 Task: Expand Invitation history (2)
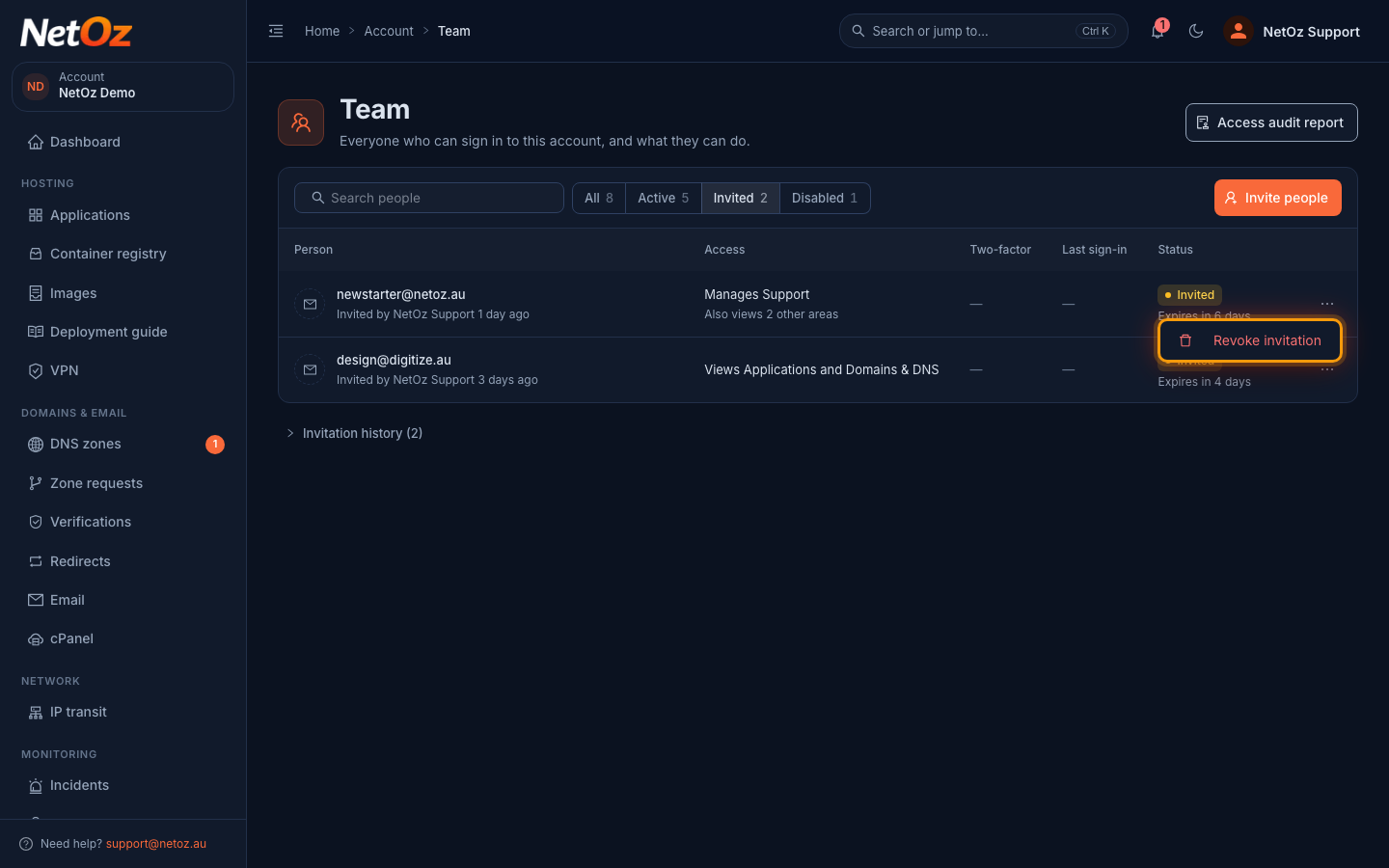(355, 433)
